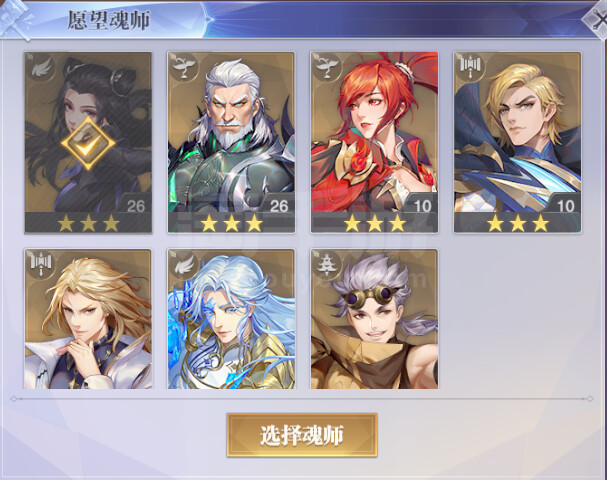Image resolution: width=607 pixels, height=480 pixels.
Task: Click the wing class icon on black-haired woman card
Action: [x=41, y=67]
